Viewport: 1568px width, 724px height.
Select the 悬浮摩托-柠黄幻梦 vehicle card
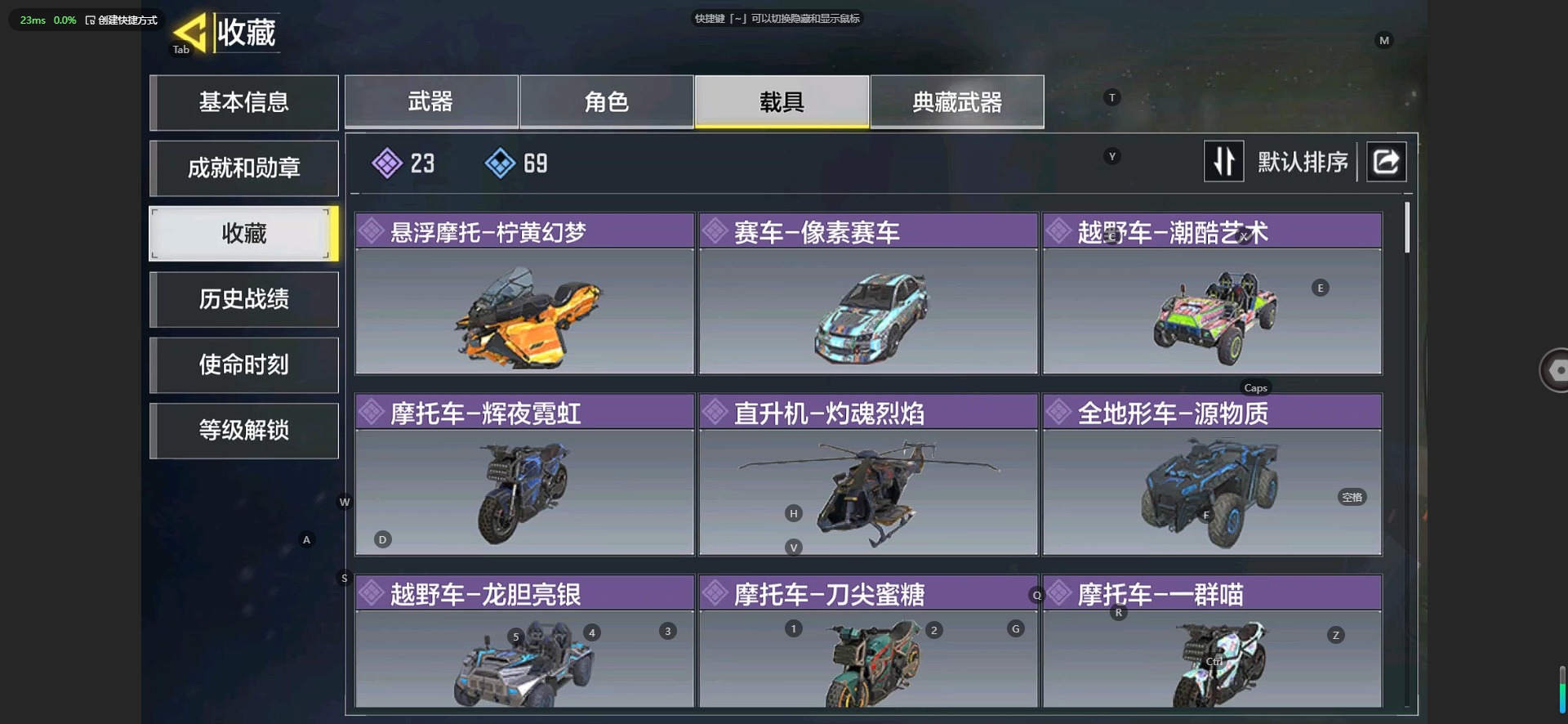(x=524, y=294)
